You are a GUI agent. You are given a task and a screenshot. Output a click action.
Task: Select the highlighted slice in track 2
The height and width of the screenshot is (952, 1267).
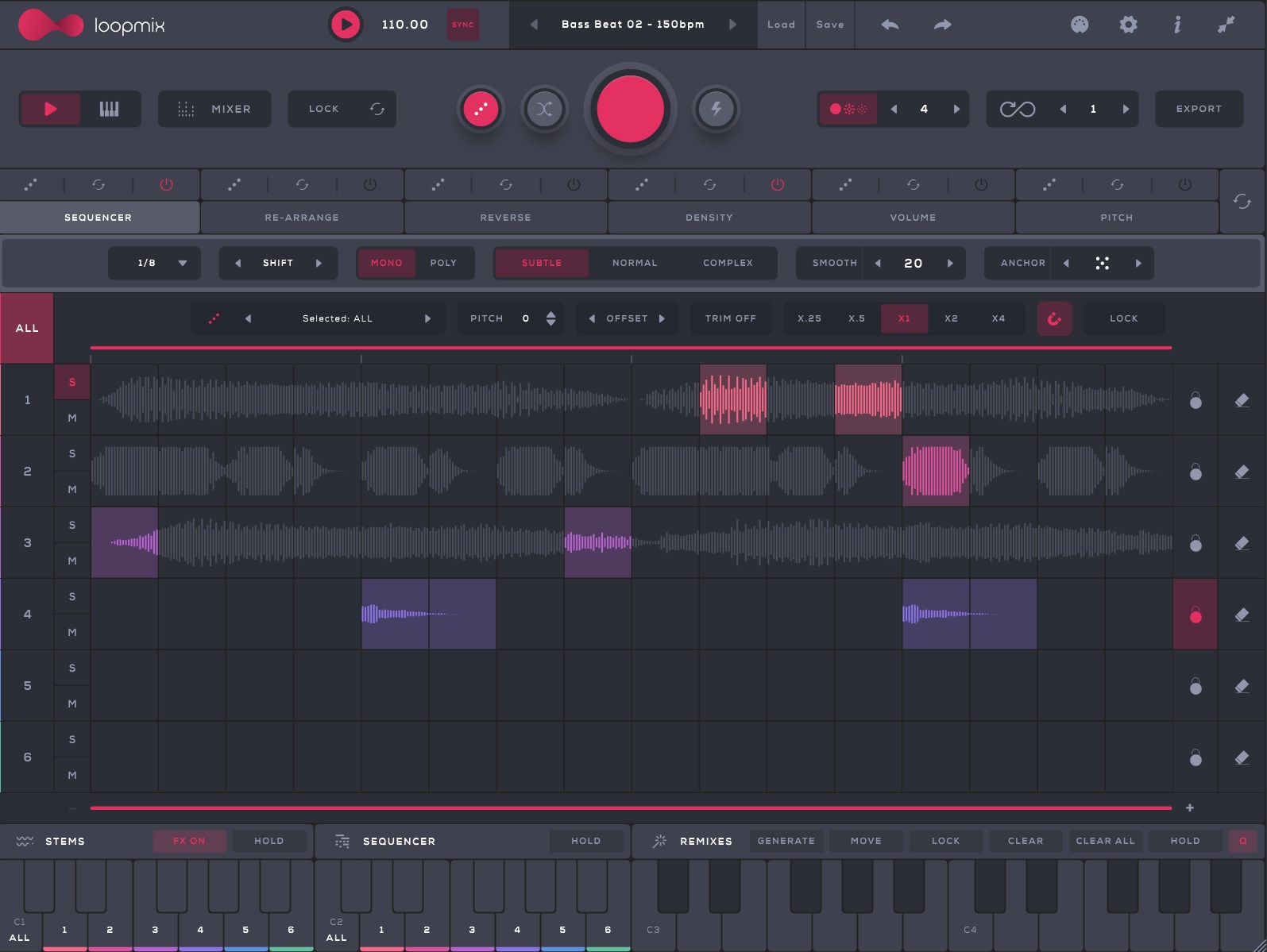click(935, 471)
